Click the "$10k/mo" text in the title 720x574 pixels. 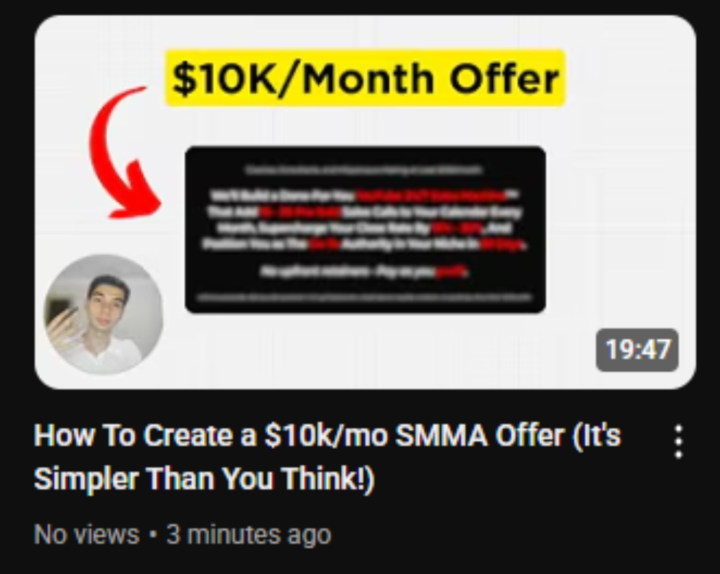pyautogui.click(x=326, y=435)
